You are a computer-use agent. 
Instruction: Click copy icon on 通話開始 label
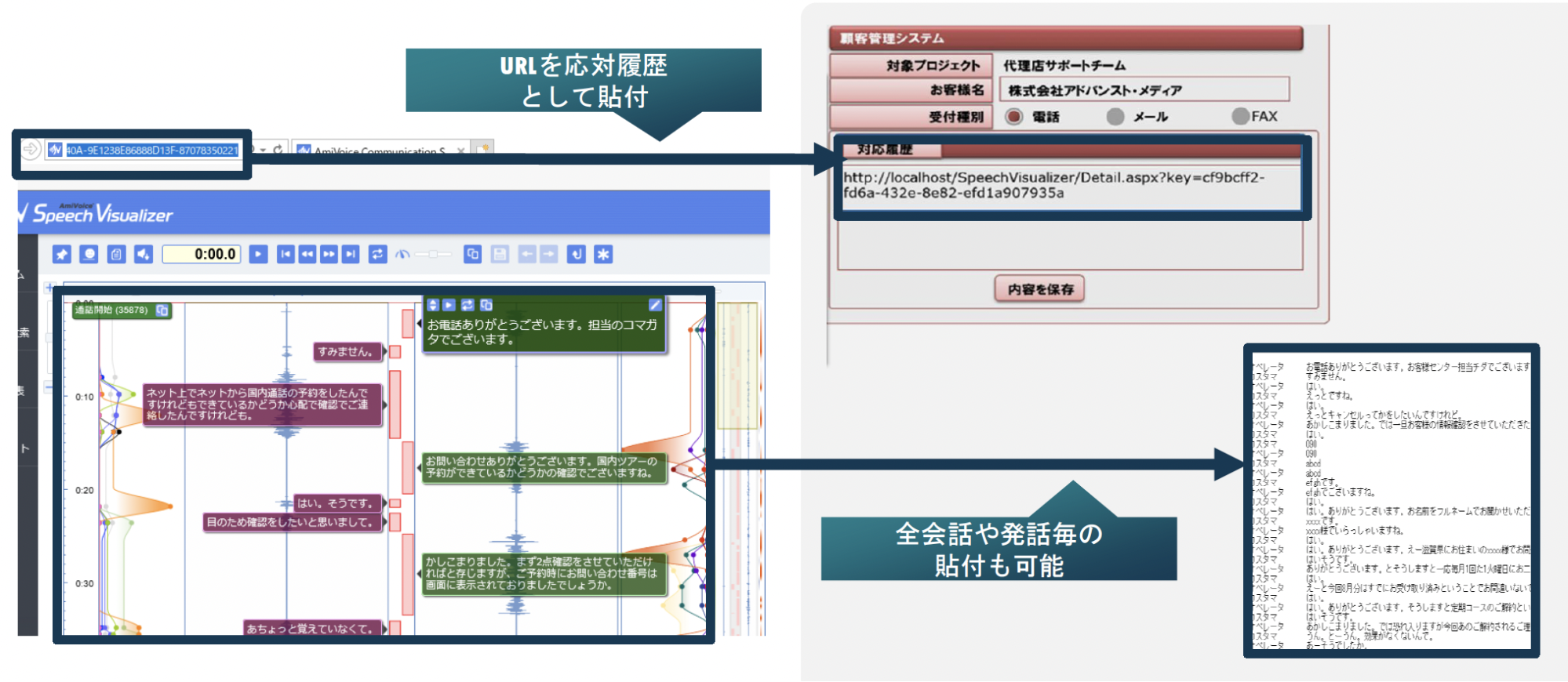tap(162, 310)
